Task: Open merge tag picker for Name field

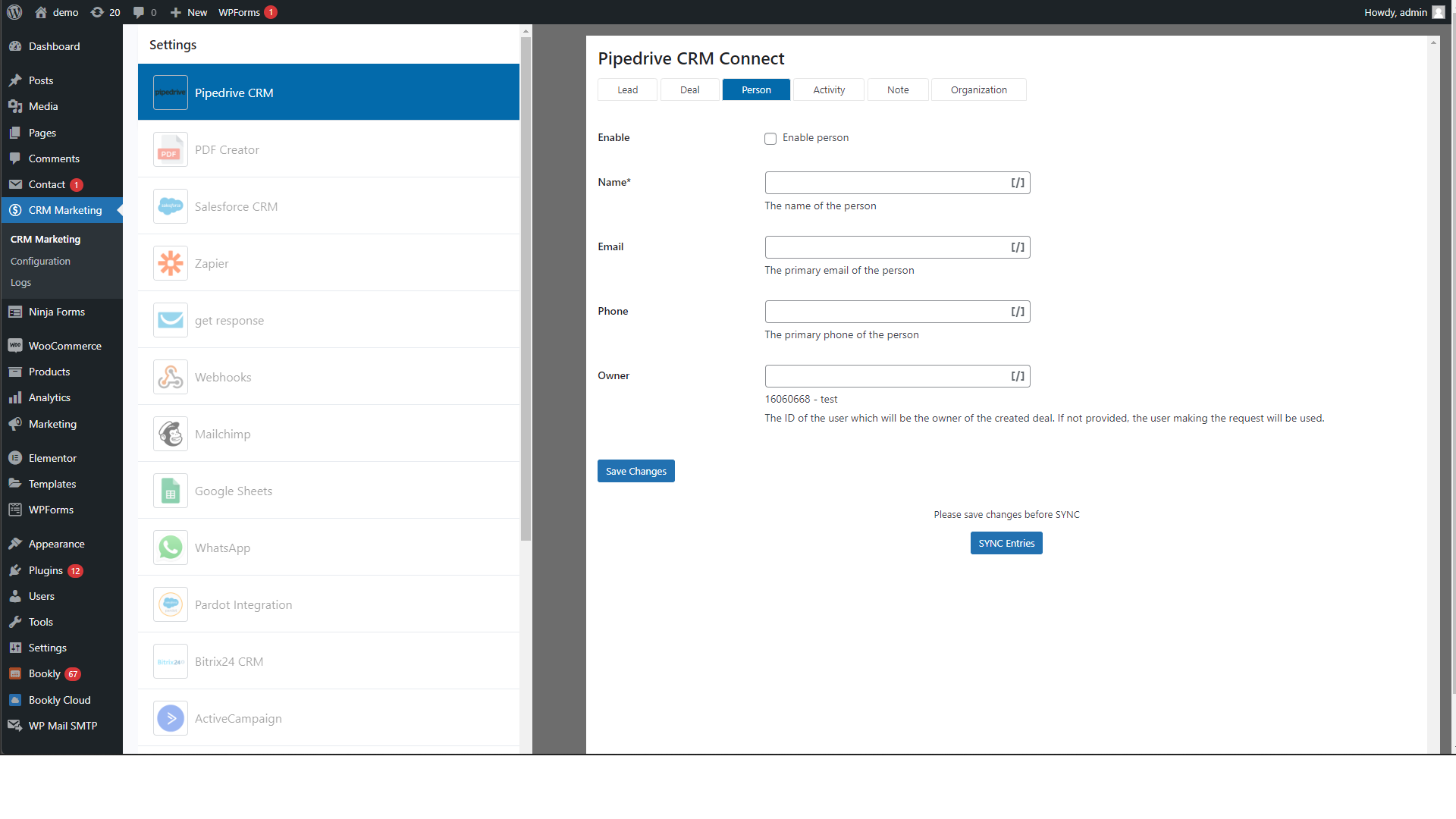Action: (1018, 183)
